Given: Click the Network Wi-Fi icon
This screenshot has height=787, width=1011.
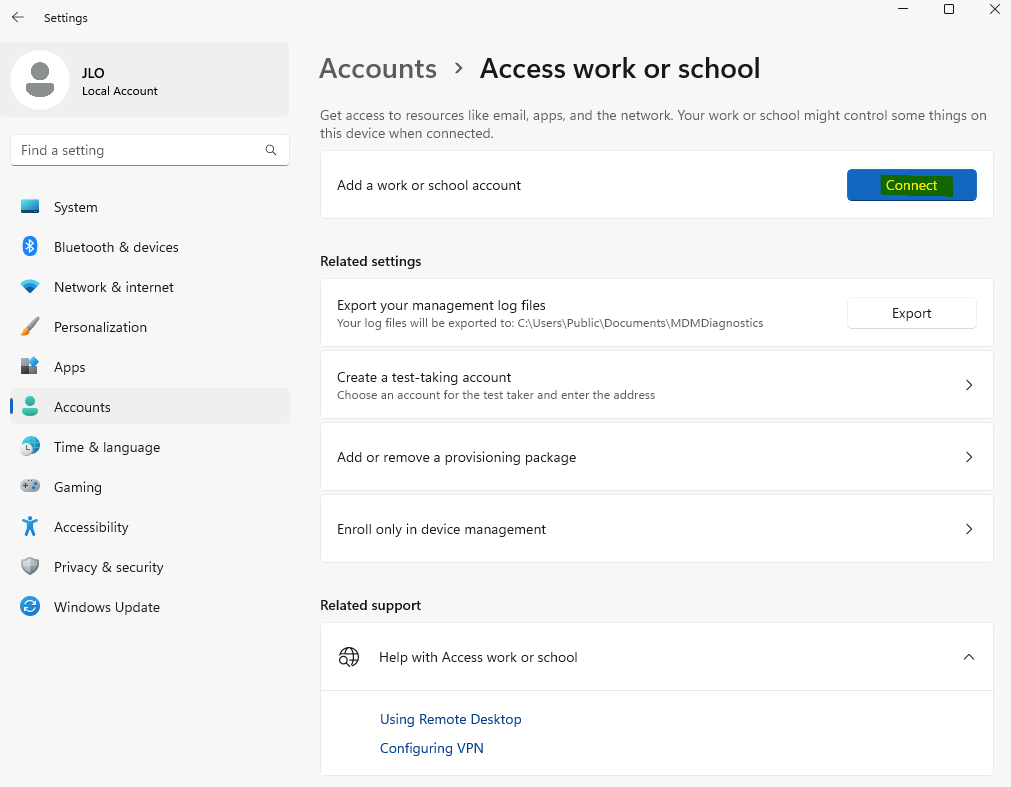Looking at the screenshot, I should 30,287.
